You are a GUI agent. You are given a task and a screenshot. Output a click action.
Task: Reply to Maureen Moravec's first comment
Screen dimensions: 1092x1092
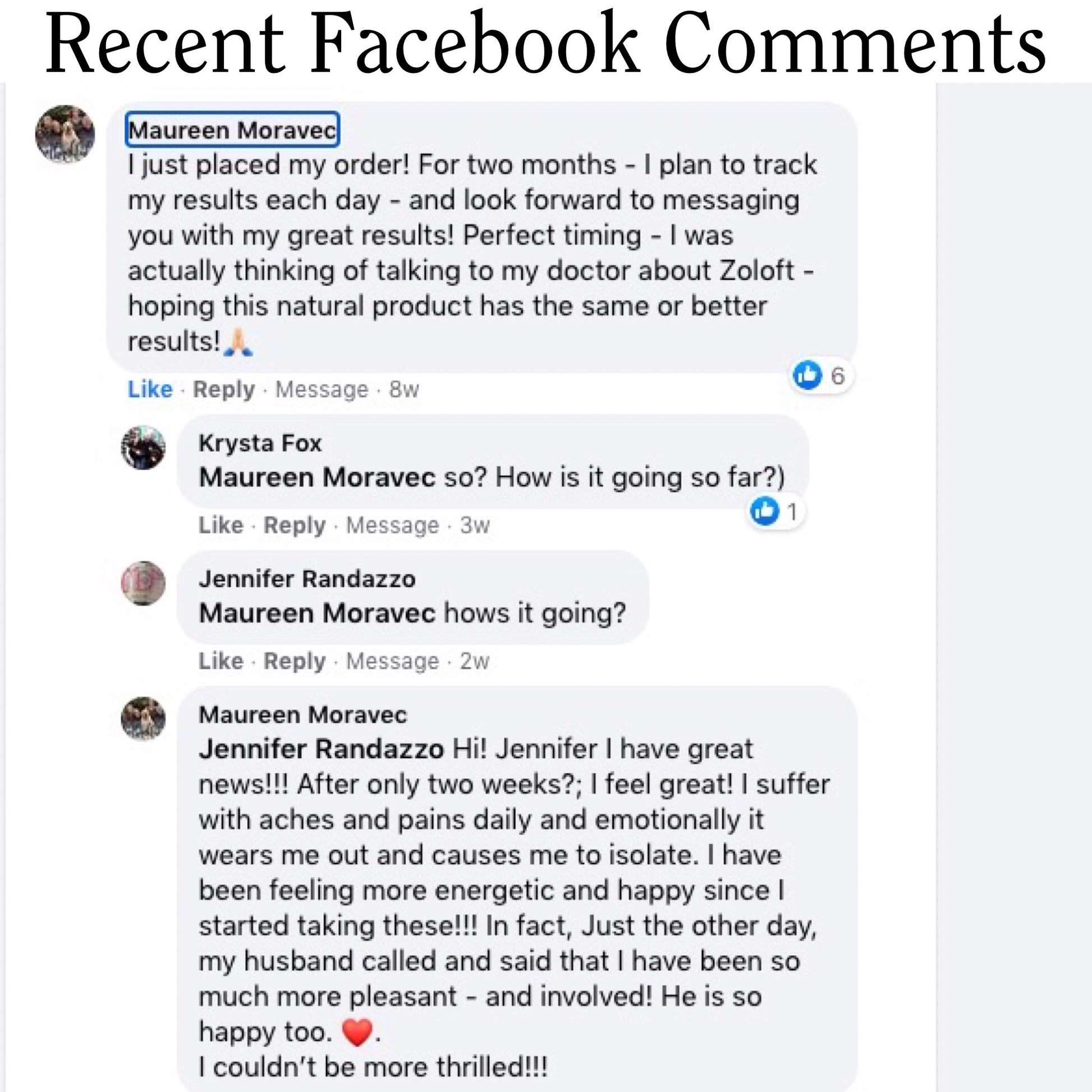224,389
